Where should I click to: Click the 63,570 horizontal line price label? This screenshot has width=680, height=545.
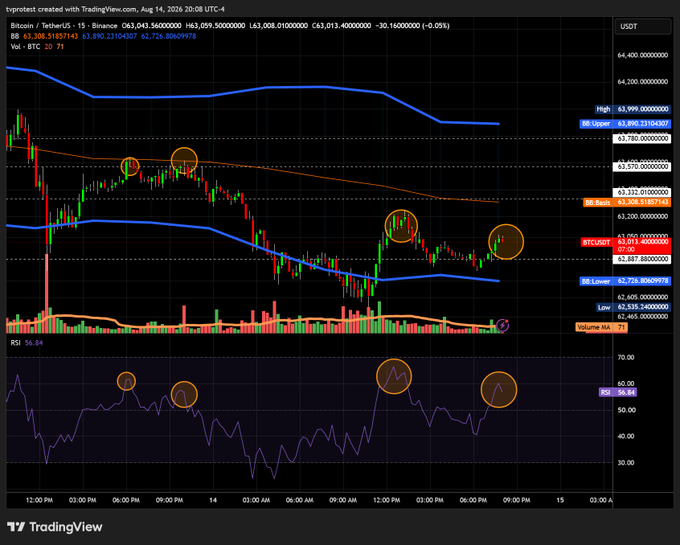click(642, 166)
